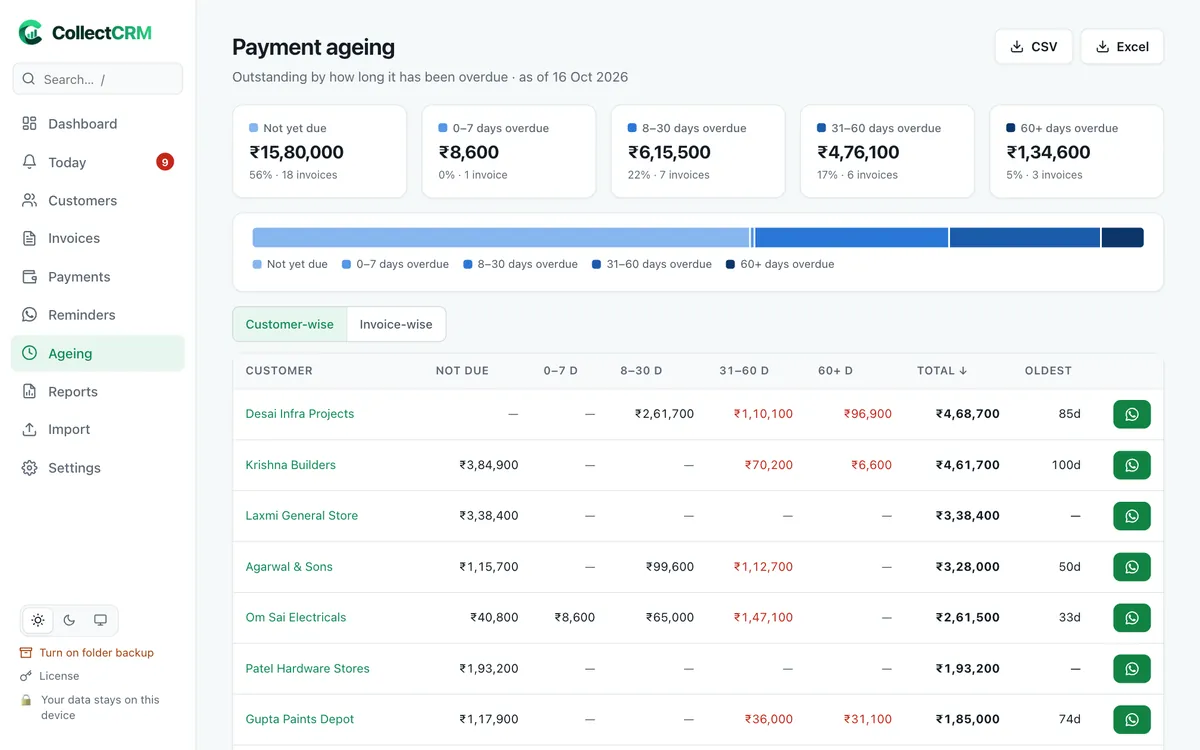Open Krishna Builders customer link
1200x750 pixels.
(291, 465)
